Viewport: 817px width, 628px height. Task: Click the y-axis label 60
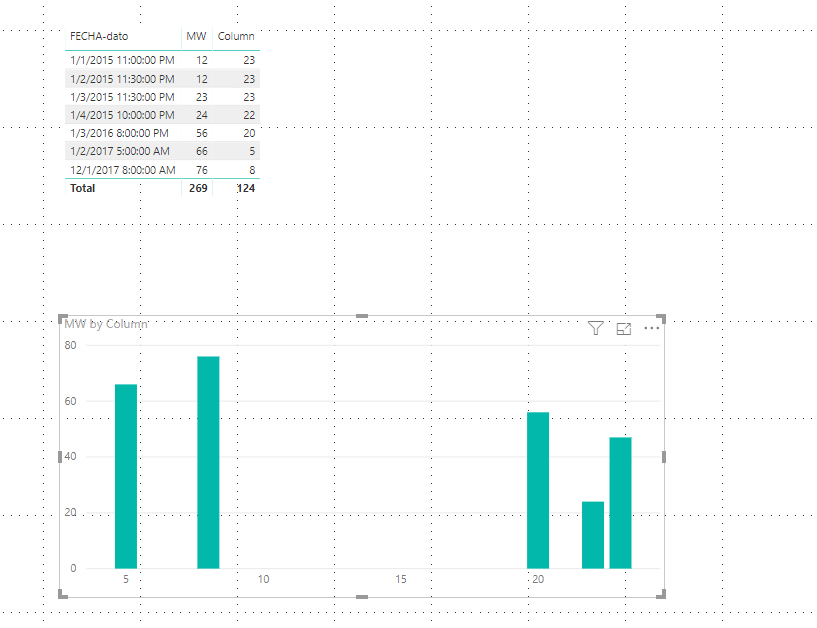pos(70,401)
